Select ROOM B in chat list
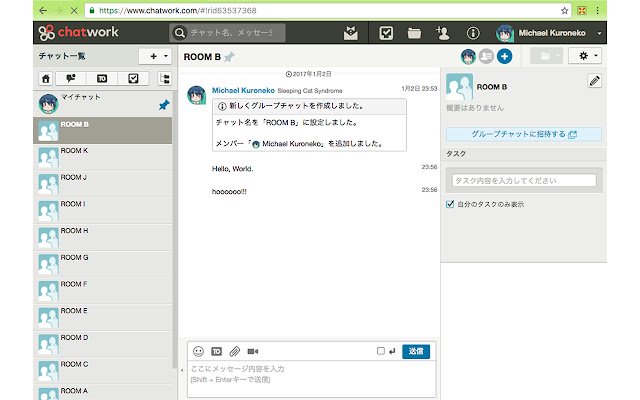Viewport: 640px width, 400px height. coord(102,131)
